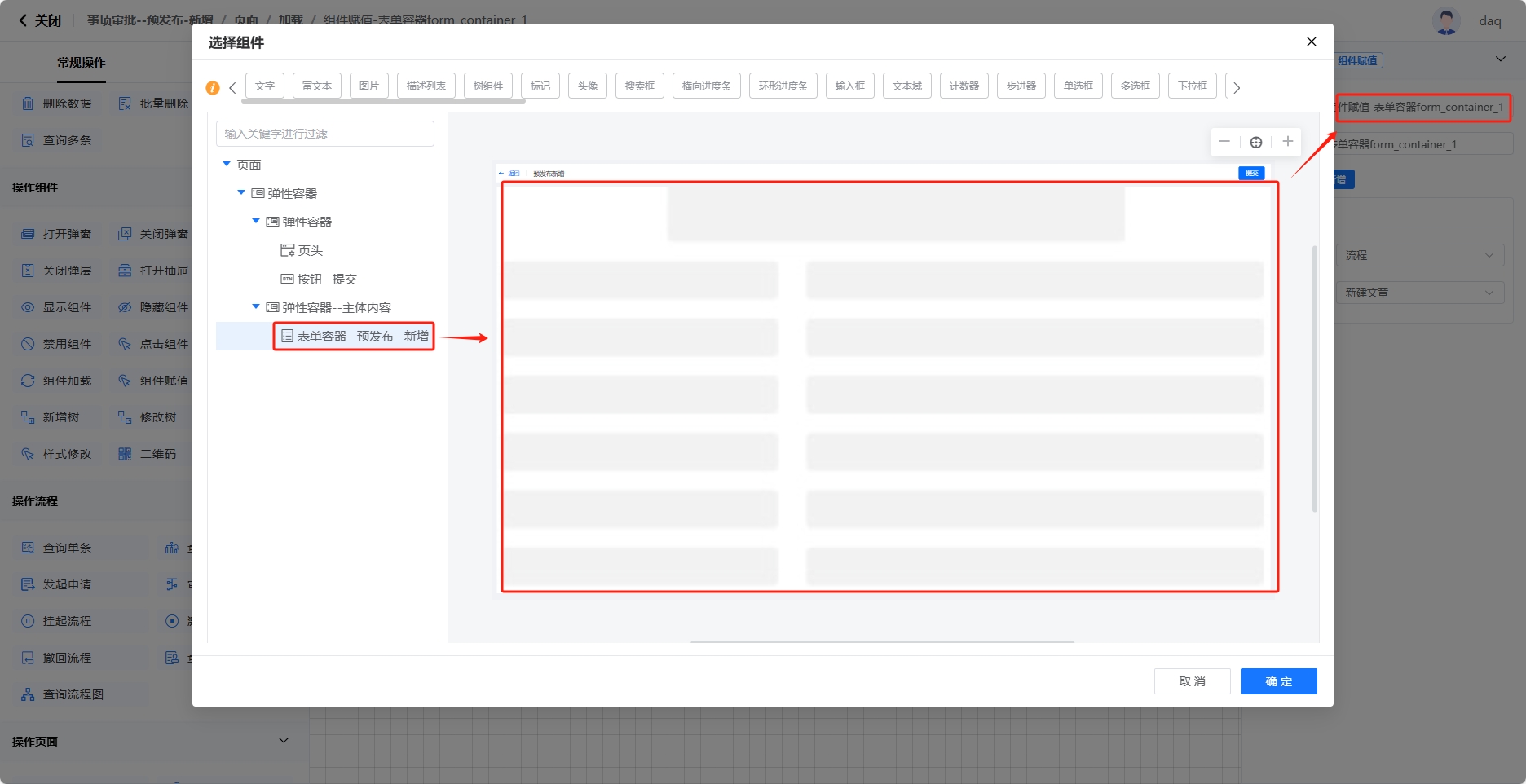The width and height of the screenshot is (1526, 784).
Task: Select 按钮--提交 in component tree
Action: pos(326,279)
